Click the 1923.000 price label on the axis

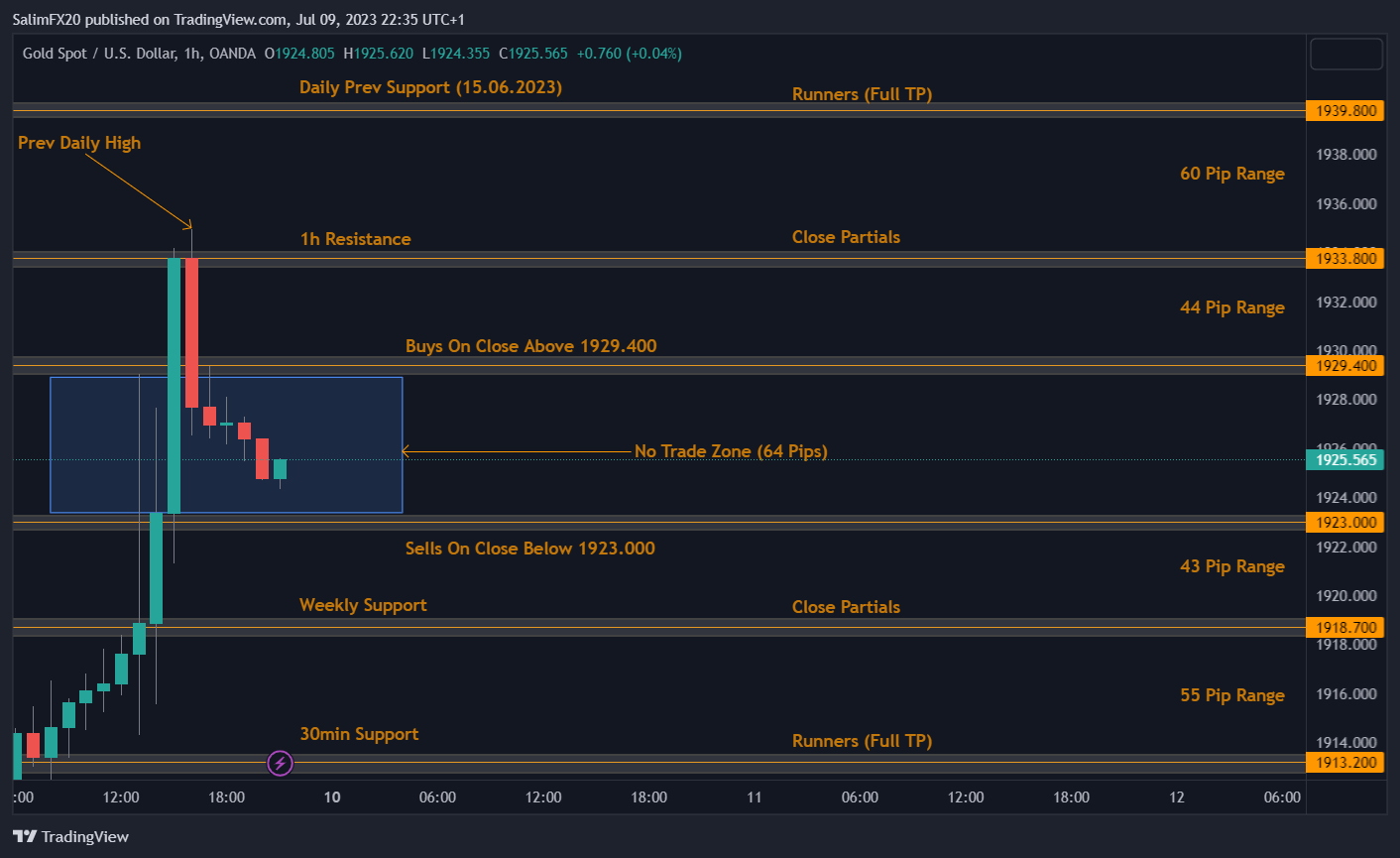point(1344,522)
